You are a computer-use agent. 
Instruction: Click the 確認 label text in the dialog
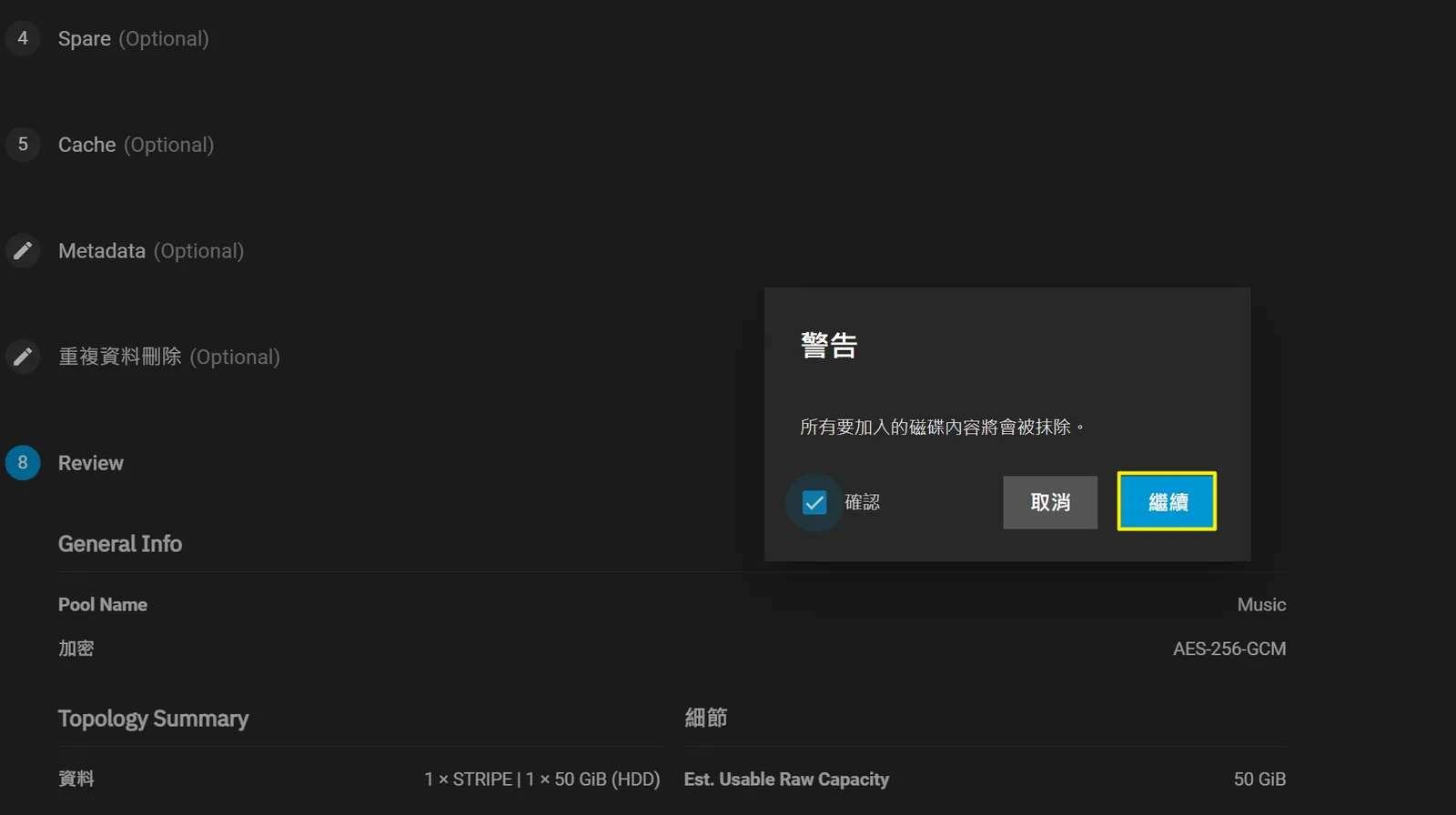click(862, 502)
